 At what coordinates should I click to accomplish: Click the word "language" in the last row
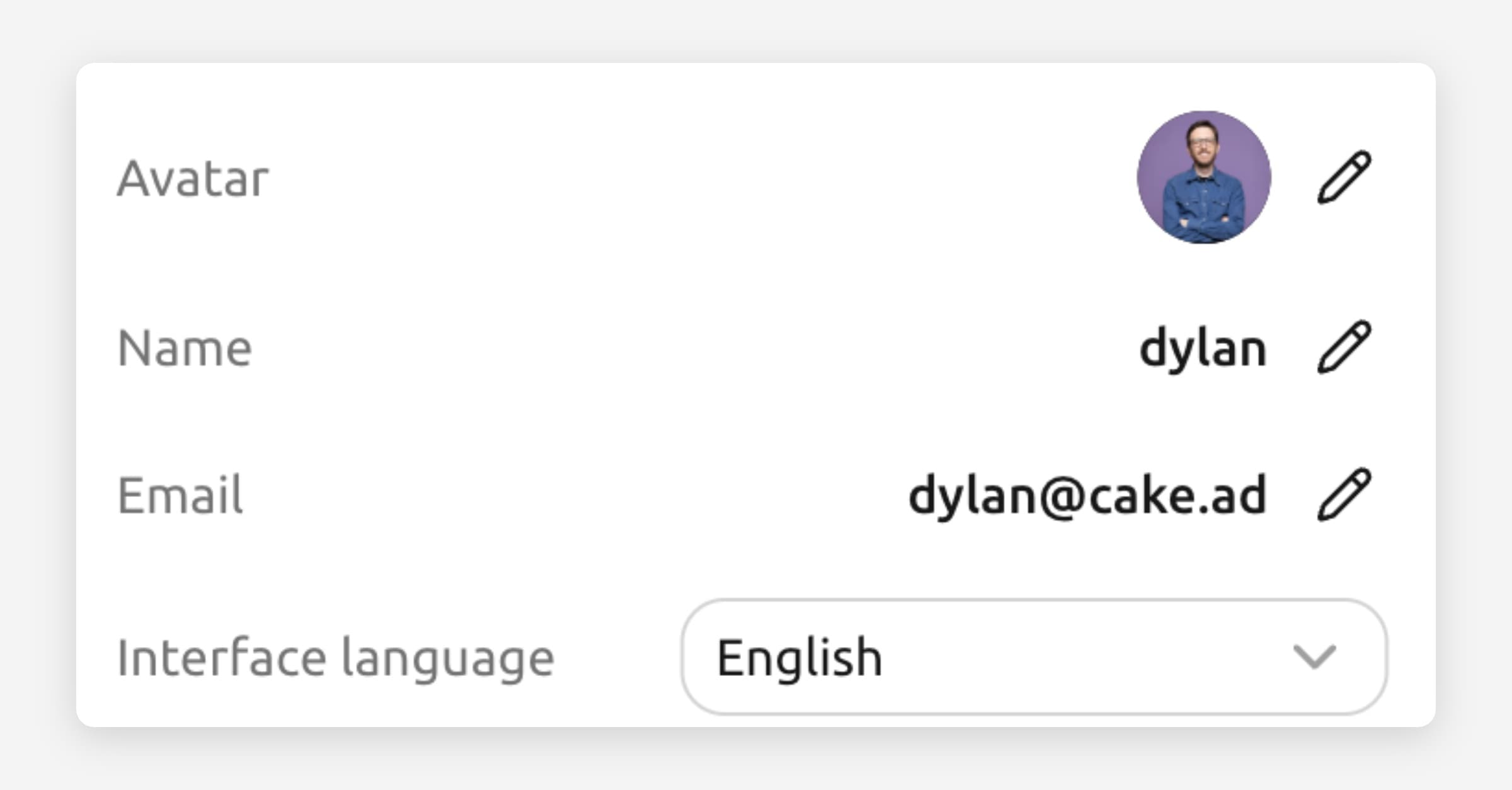447,660
